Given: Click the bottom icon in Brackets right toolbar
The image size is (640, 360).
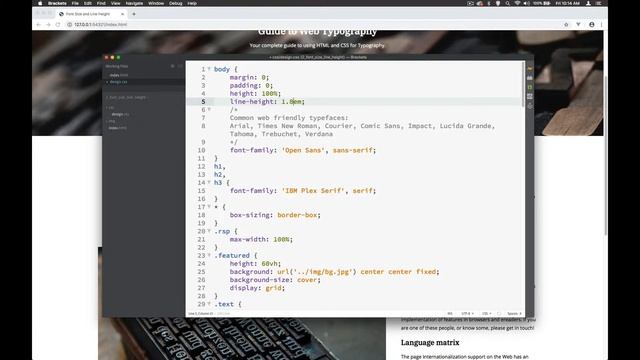Looking at the screenshot, I should pyautogui.click(x=529, y=106).
